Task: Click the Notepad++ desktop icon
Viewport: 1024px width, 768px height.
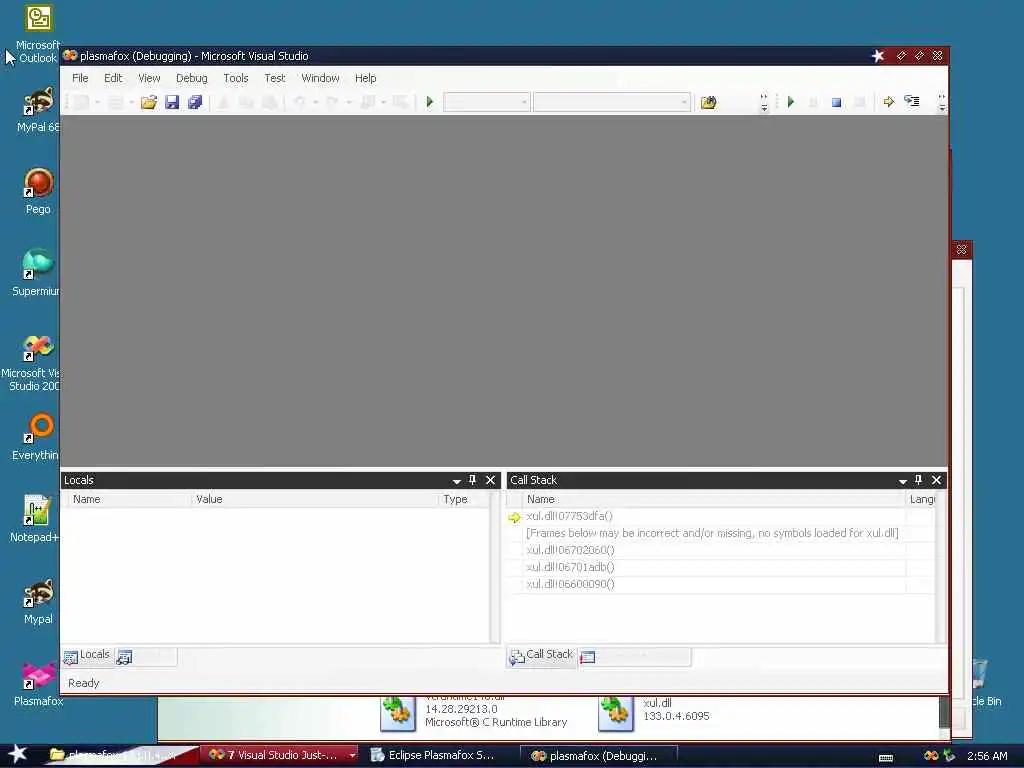Action: coord(35,519)
